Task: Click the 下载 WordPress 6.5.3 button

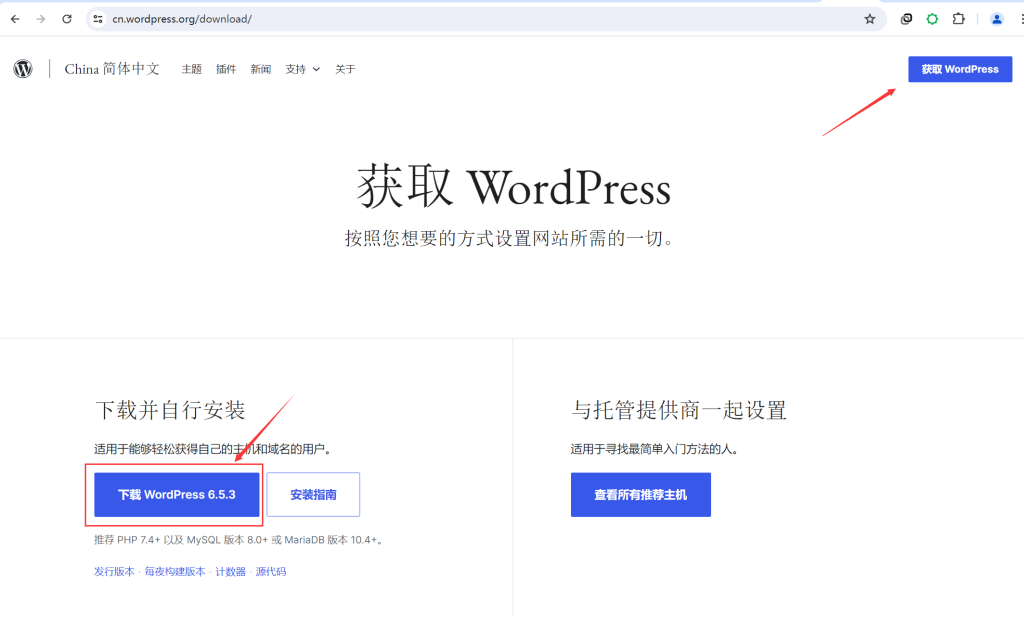Action: click(x=177, y=495)
